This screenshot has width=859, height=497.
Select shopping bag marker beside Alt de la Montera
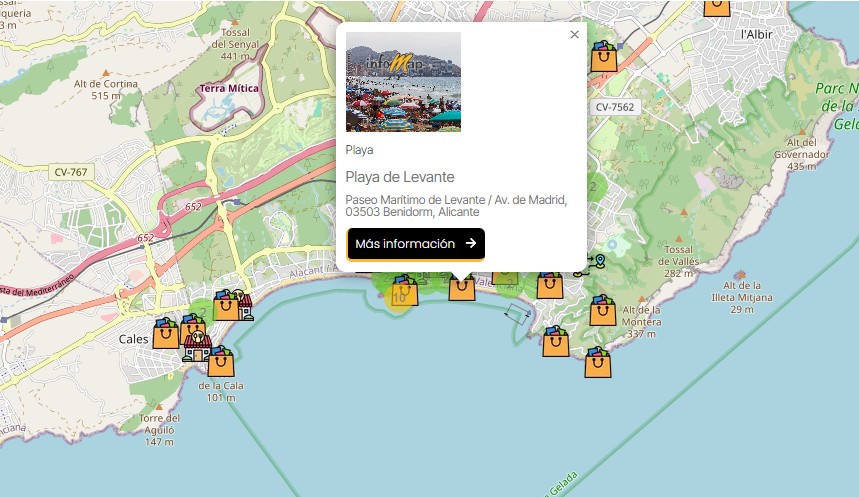[x=603, y=311]
